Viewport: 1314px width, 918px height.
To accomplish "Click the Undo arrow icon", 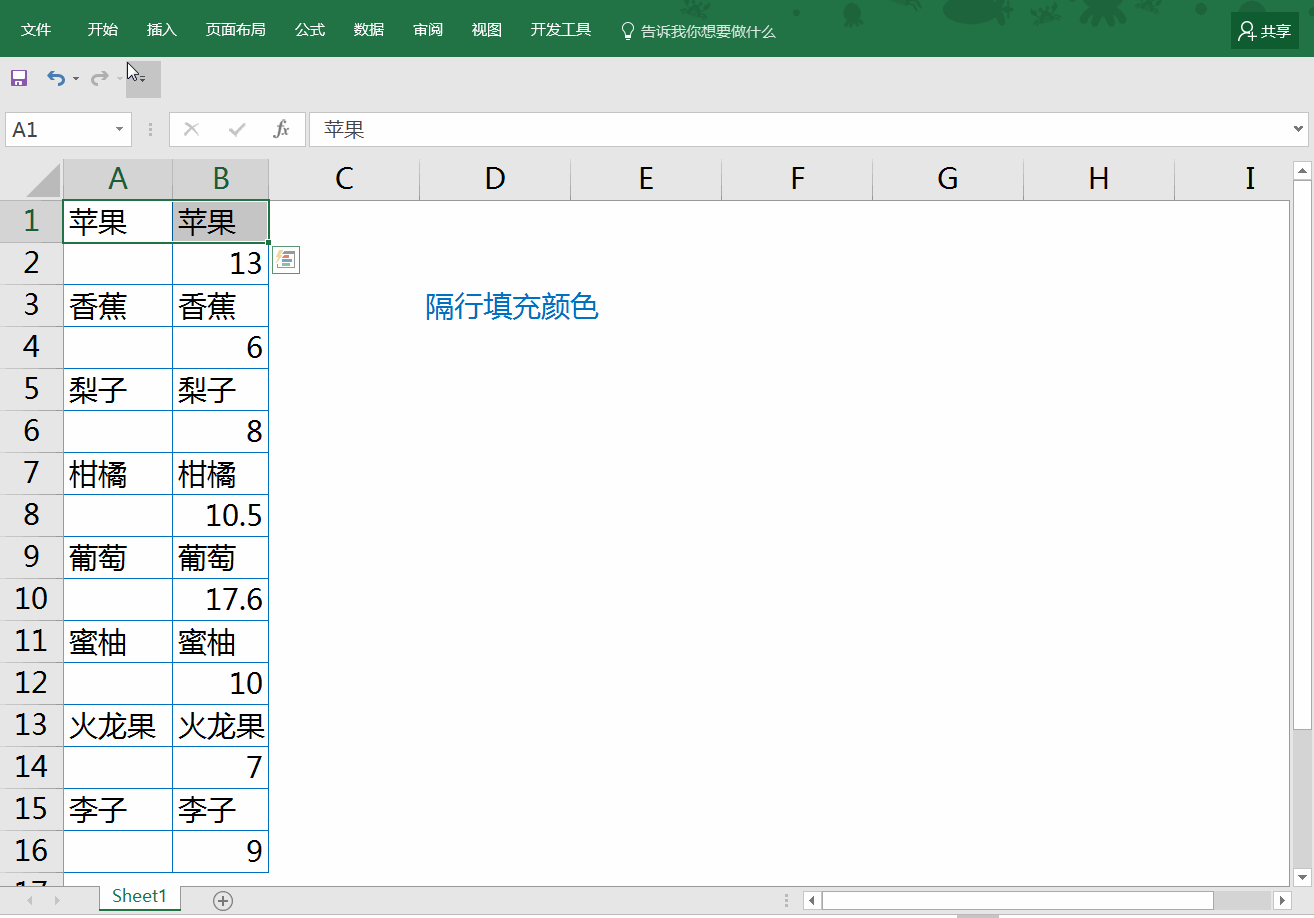I will pyautogui.click(x=56, y=78).
